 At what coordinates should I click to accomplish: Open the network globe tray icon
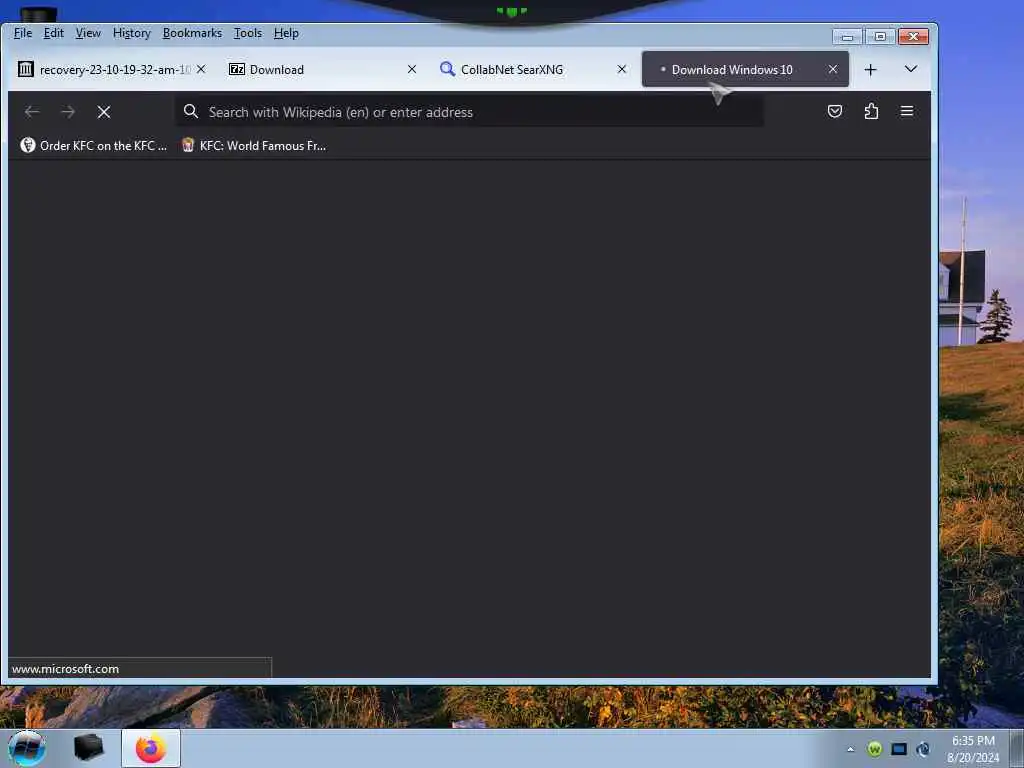923,749
